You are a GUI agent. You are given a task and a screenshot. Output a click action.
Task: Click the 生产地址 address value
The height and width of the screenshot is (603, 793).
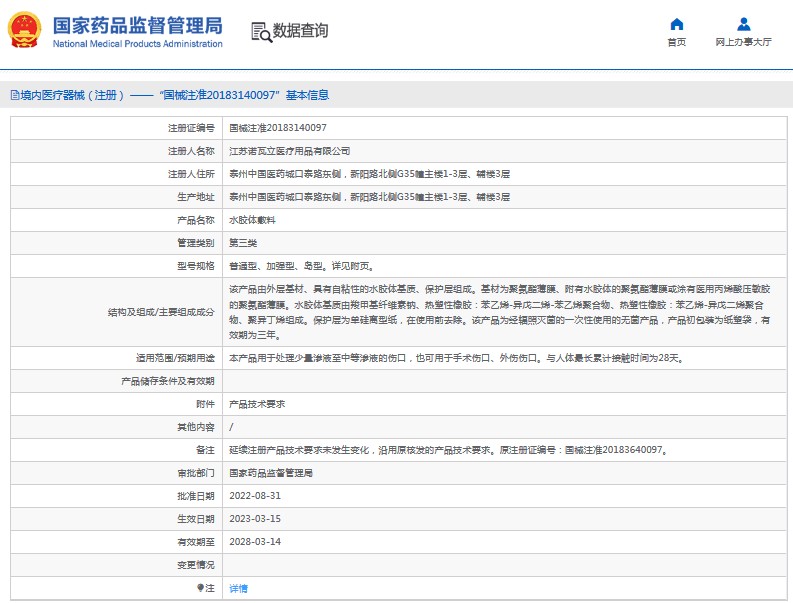(x=369, y=197)
